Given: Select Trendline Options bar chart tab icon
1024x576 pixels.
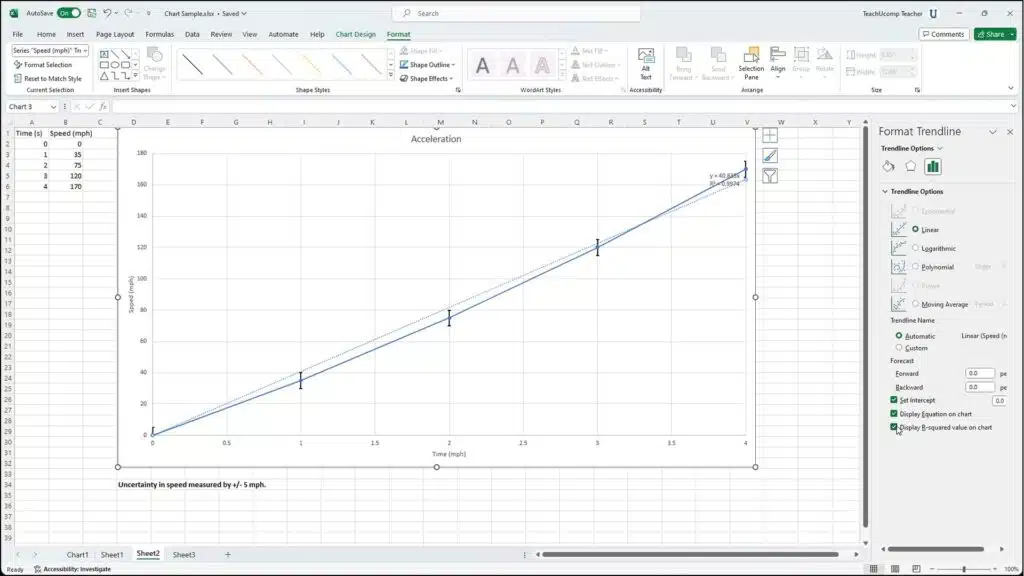Looking at the screenshot, I should [933, 167].
